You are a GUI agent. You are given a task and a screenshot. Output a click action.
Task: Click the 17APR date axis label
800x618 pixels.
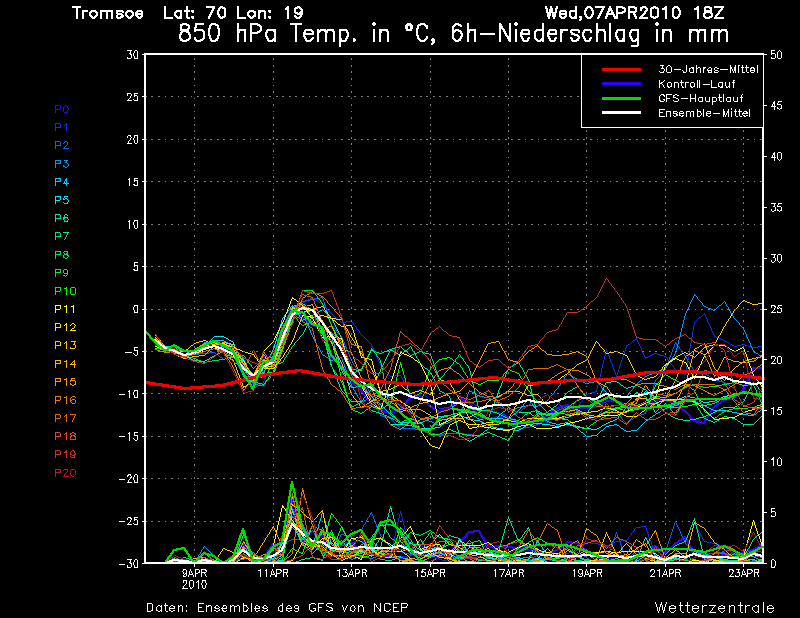point(508,573)
